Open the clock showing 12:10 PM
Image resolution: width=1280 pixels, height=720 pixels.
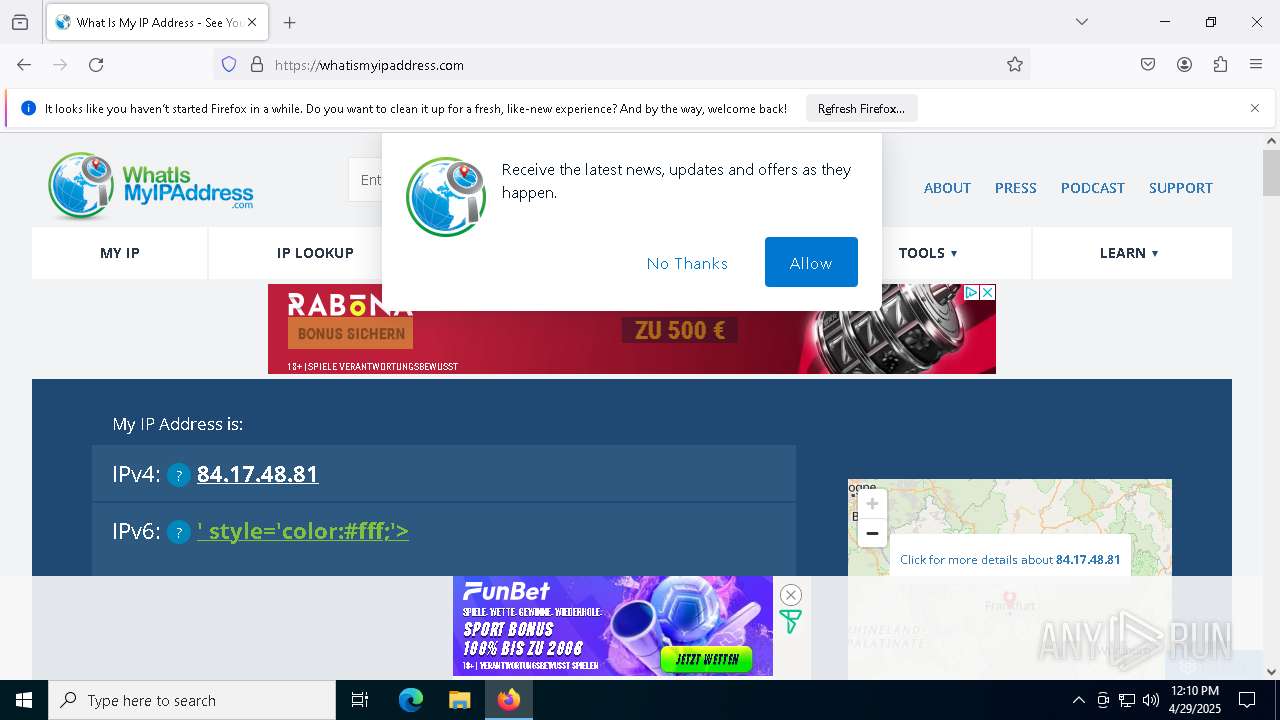[1195, 700]
